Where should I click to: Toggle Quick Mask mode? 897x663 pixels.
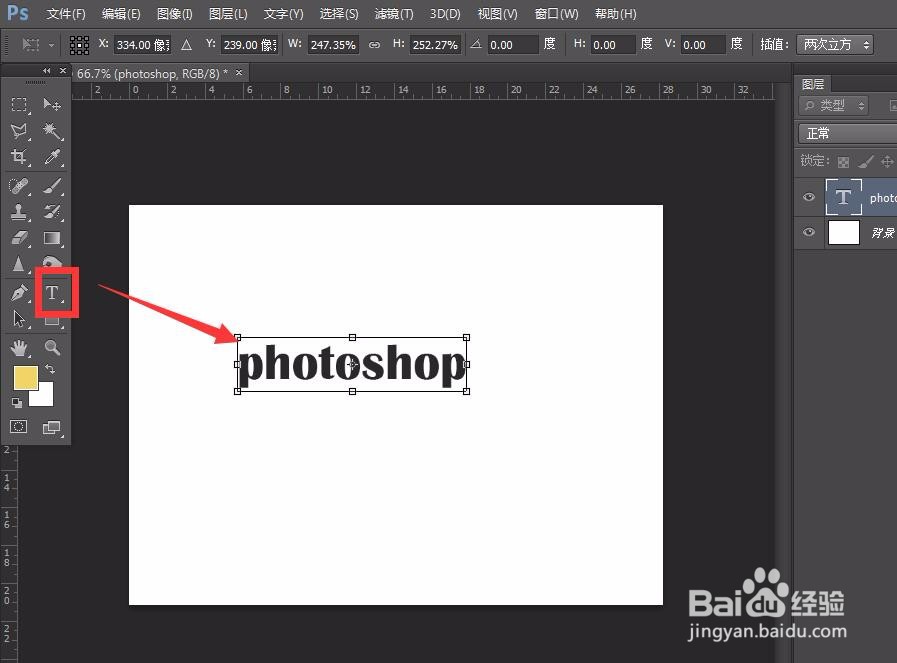pyautogui.click(x=19, y=427)
